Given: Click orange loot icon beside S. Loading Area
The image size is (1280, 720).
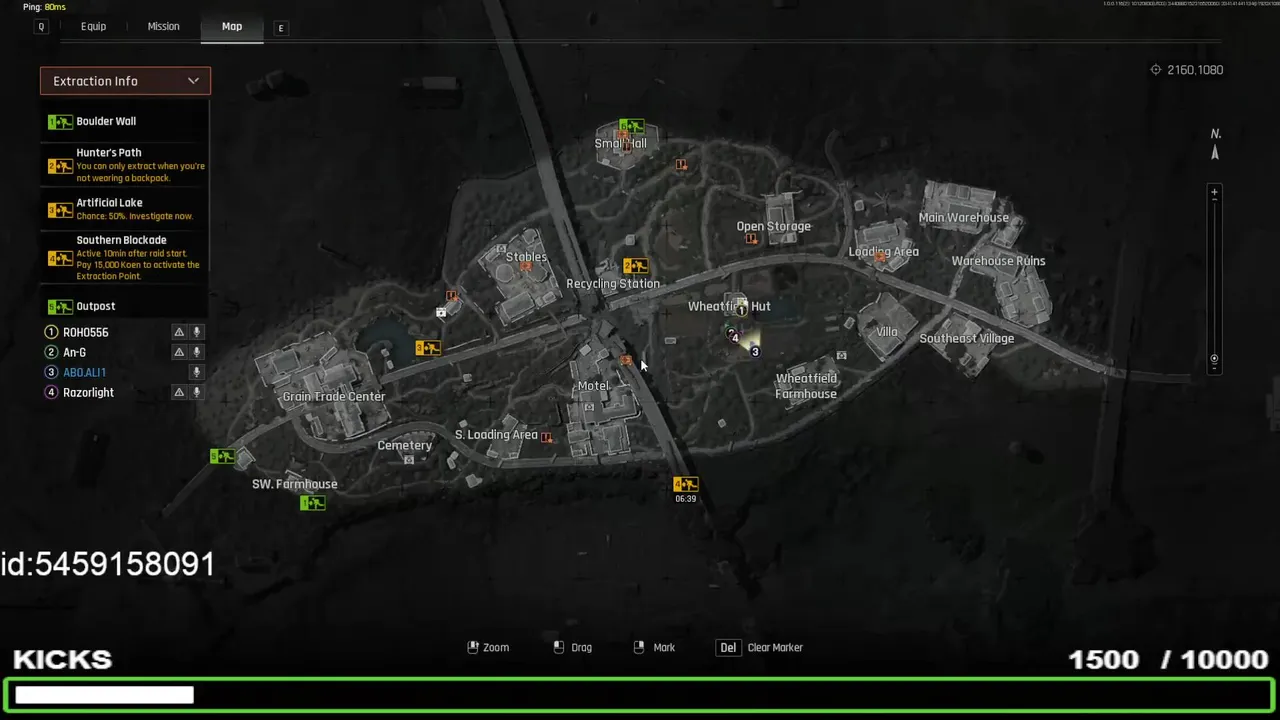Looking at the screenshot, I should point(546,437).
